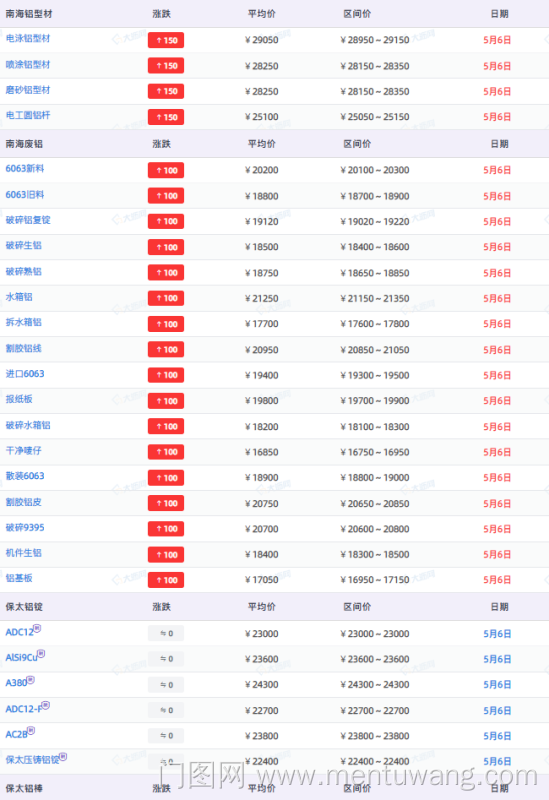Click the blue 5月6日 date for A380
Screen dimensions: 549x800
point(497,685)
